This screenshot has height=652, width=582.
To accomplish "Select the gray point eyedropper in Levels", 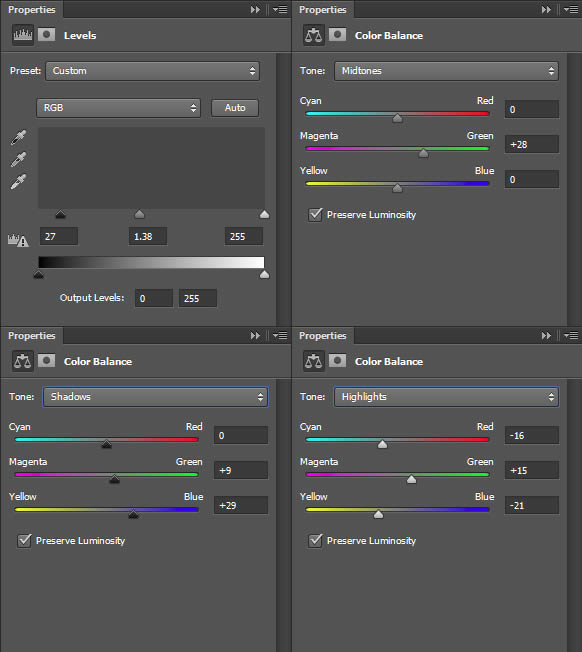I will coord(18,159).
